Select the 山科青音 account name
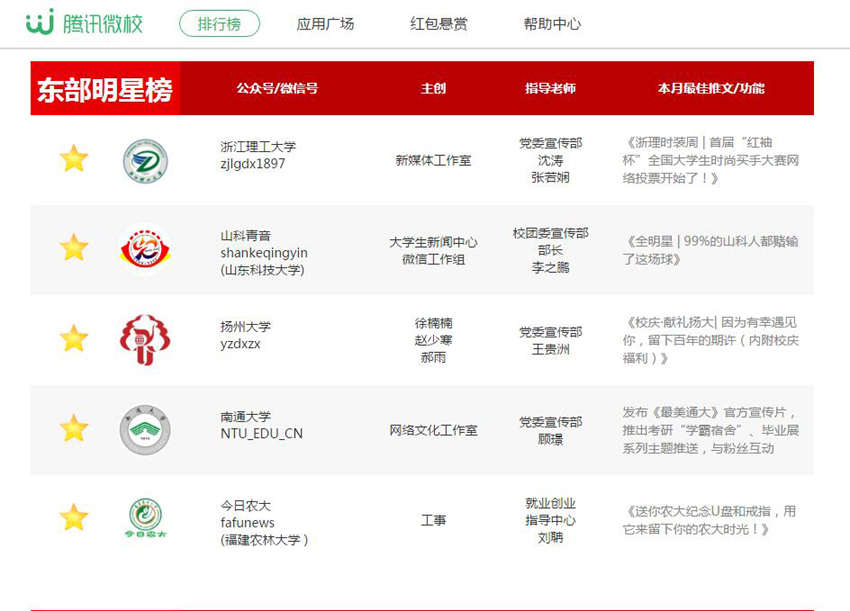 246,236
